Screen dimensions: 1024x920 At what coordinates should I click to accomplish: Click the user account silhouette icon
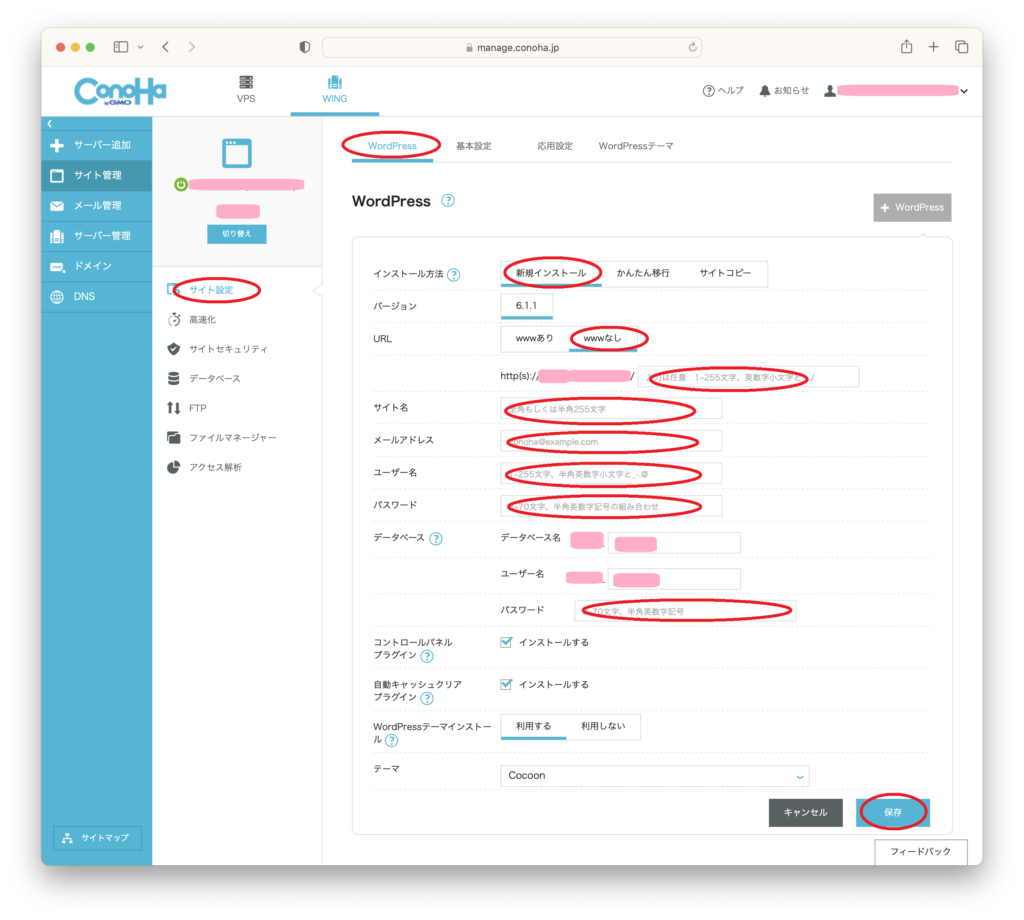(829, 91)
